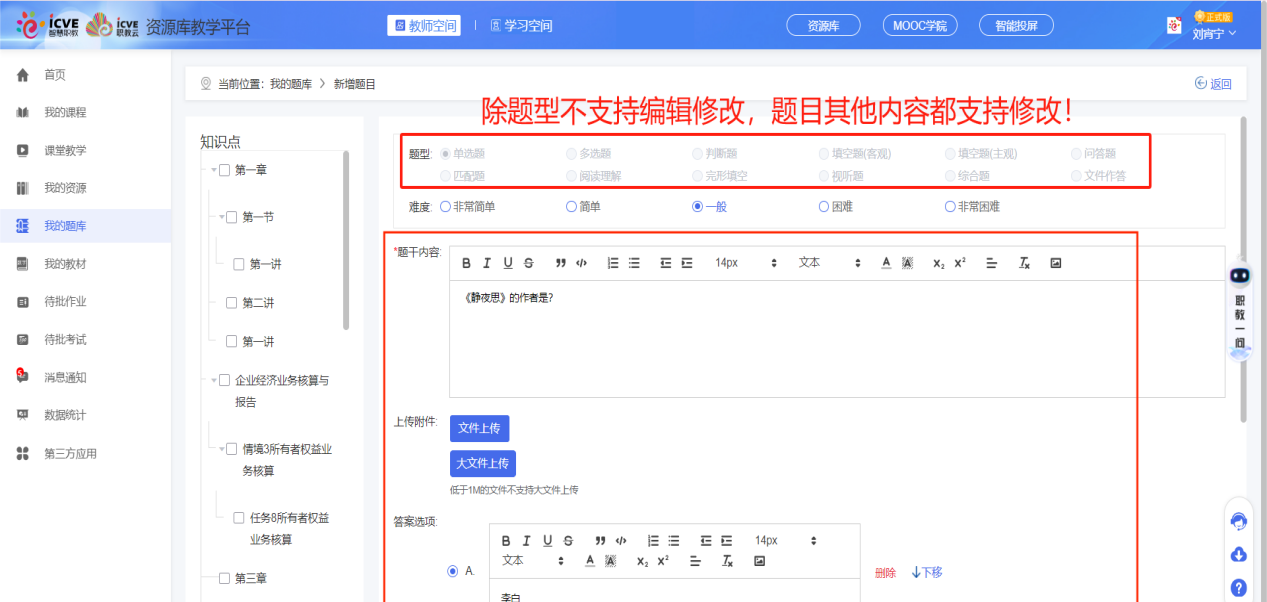Insert image icon in 题干内容 editor toolbar
Image resolution: width=1267 pixels, height=602 pixels.
(1055, 263)
